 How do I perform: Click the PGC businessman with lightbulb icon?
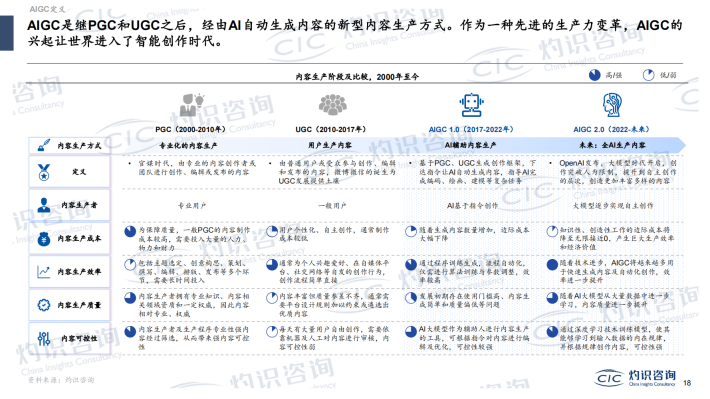(x=192, y=105)
